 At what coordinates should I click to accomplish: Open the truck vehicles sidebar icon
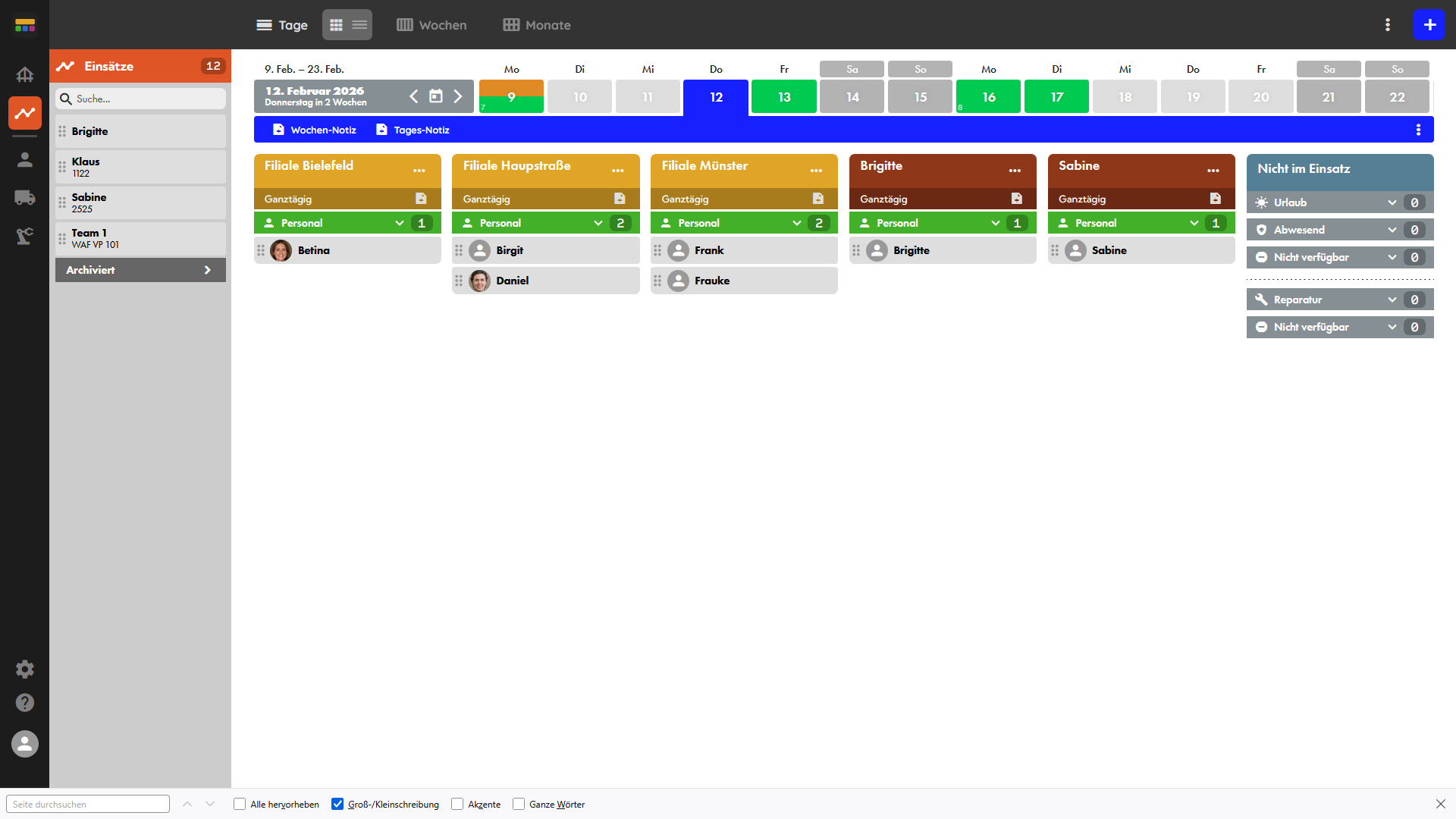(x=24, y=198)
